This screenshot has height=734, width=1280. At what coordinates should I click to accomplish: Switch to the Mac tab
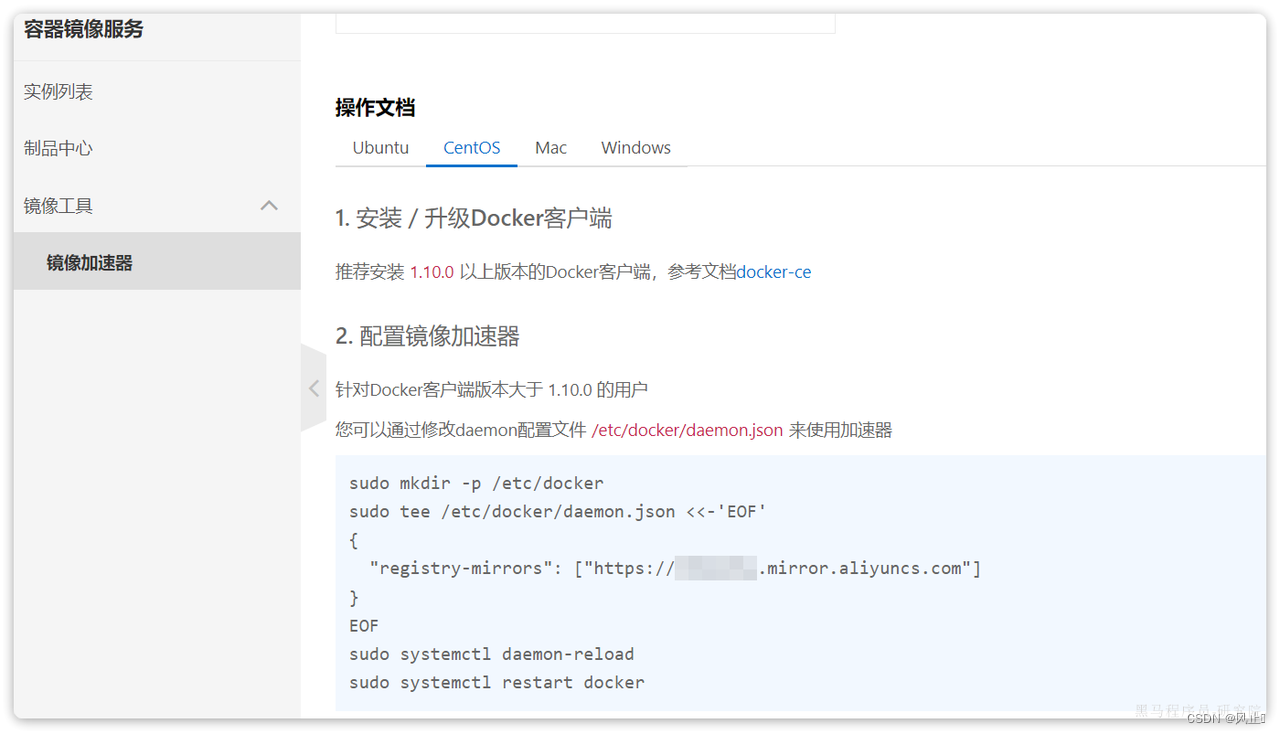pos(551,147)
